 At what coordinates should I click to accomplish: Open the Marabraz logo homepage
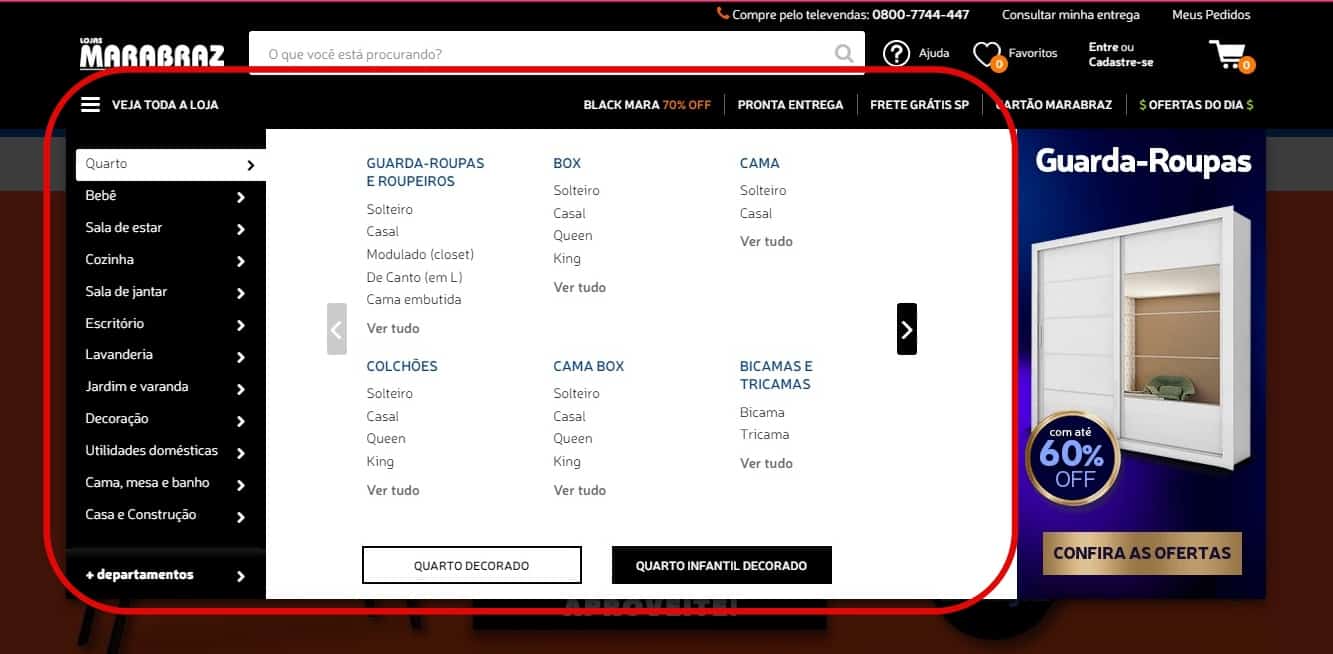click(x=152, y=53)
